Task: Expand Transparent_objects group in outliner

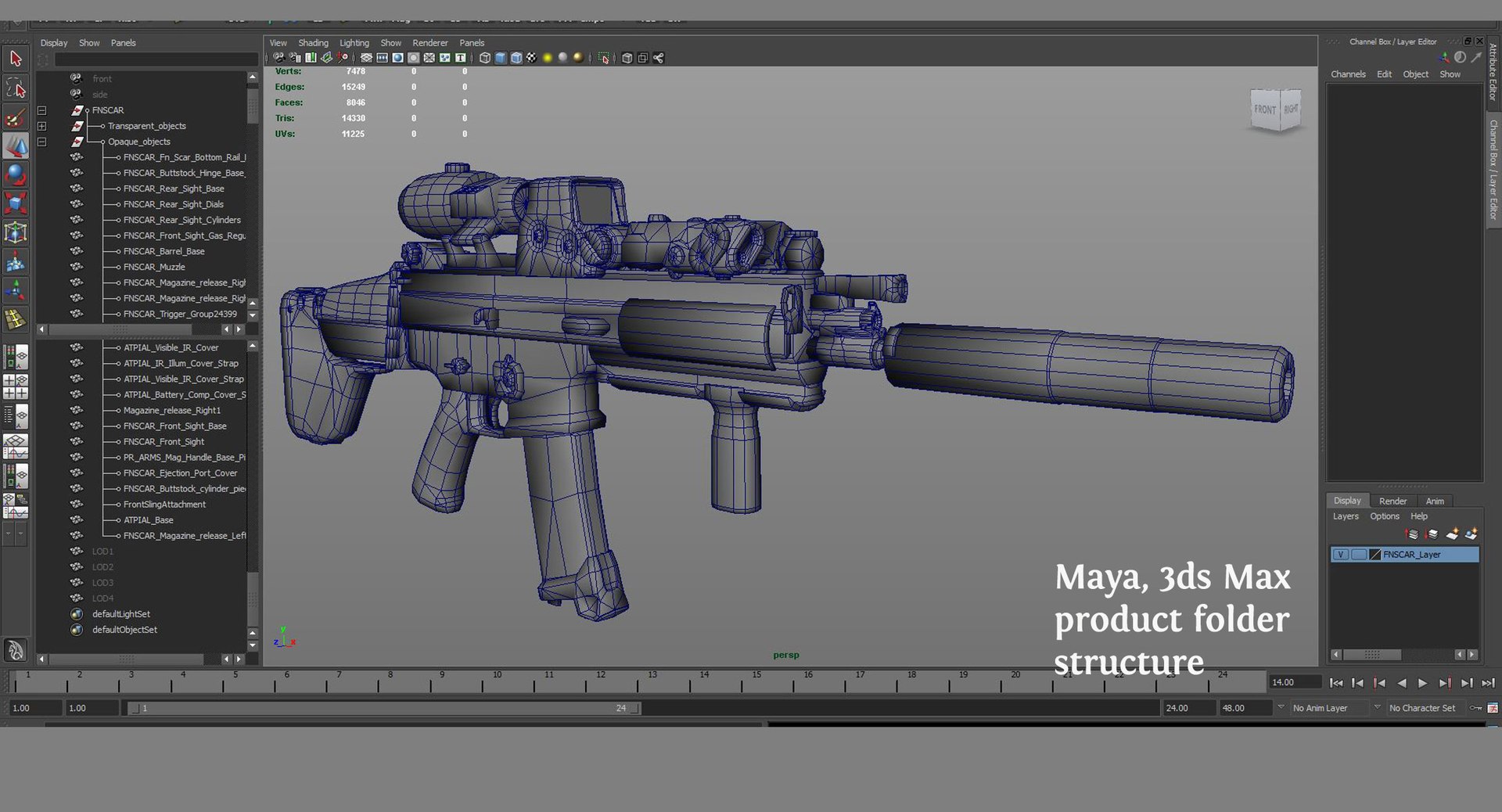Action: tap(42, 126)
